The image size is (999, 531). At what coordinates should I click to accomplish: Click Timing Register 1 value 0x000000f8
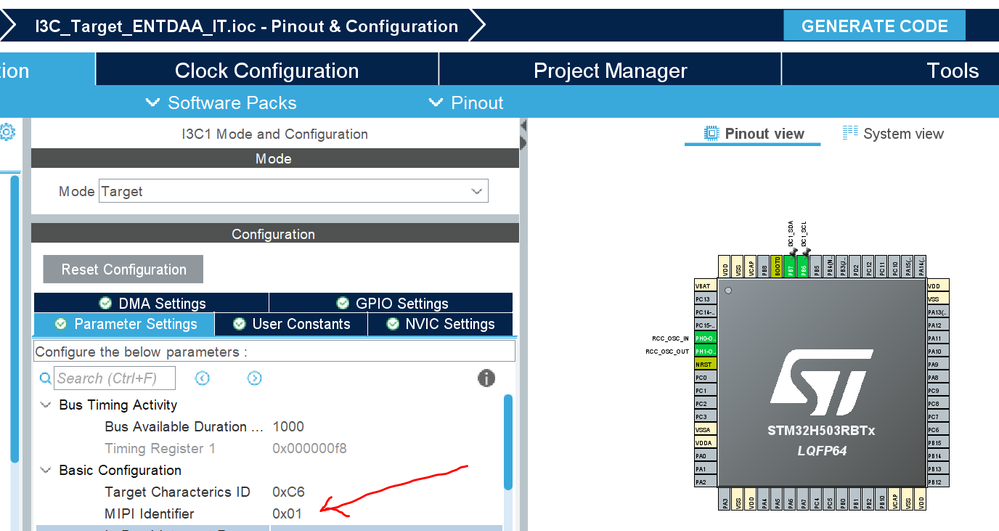pyautogui.click(x=309, y=448)
